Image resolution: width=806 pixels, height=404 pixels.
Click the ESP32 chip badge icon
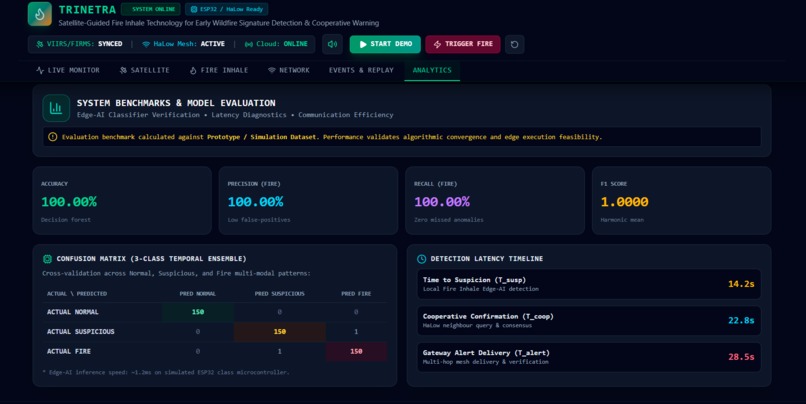coord(194,9)
